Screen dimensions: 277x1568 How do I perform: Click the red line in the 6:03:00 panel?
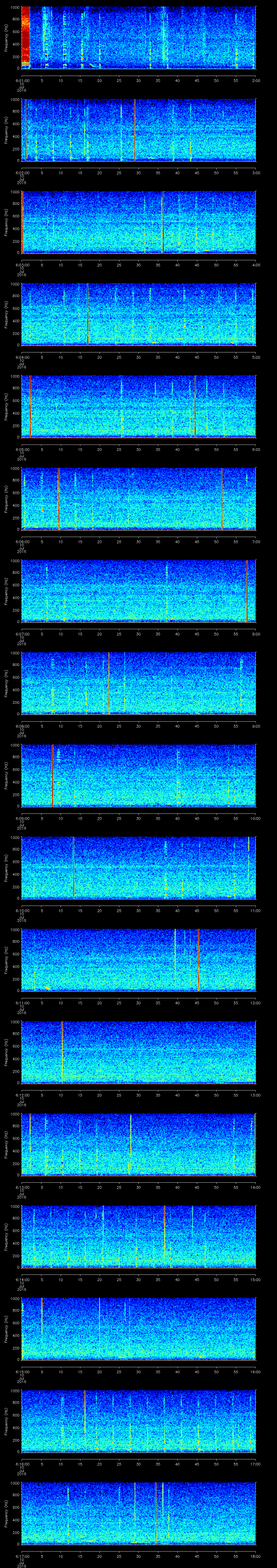163,222
